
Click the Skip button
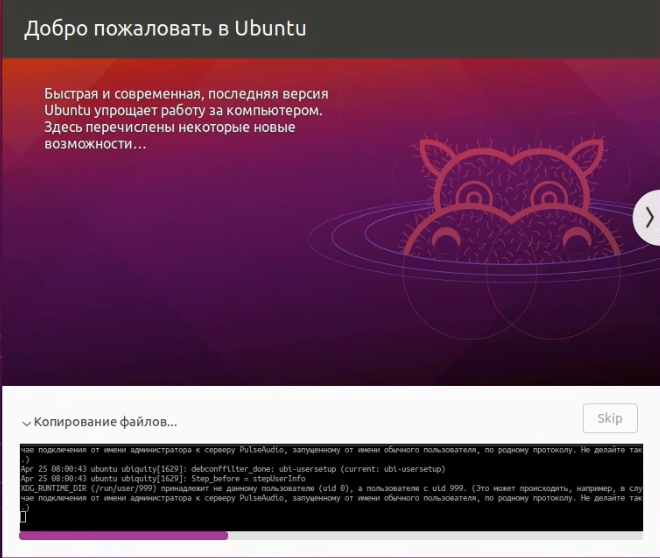610,418
